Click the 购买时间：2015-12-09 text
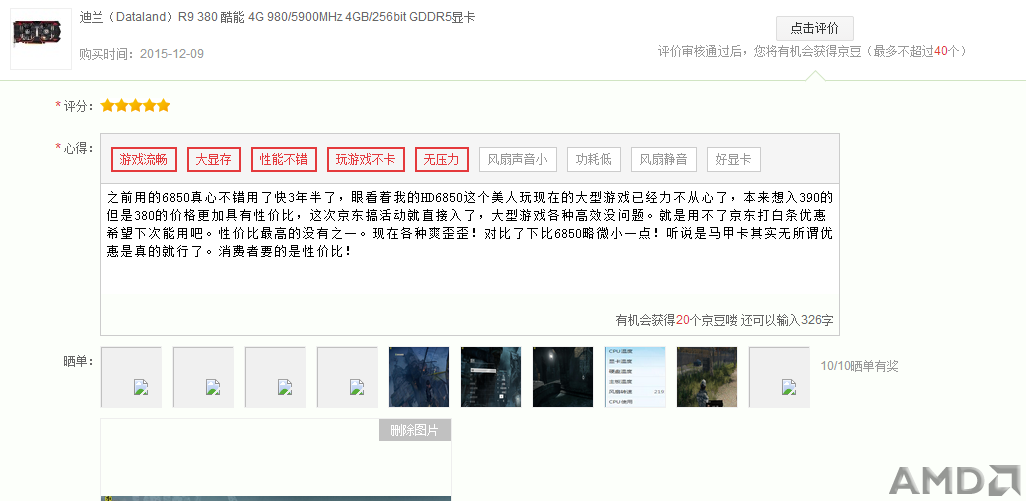The height and width of the screenshot is (501, 1026). [x=141, y=54]
